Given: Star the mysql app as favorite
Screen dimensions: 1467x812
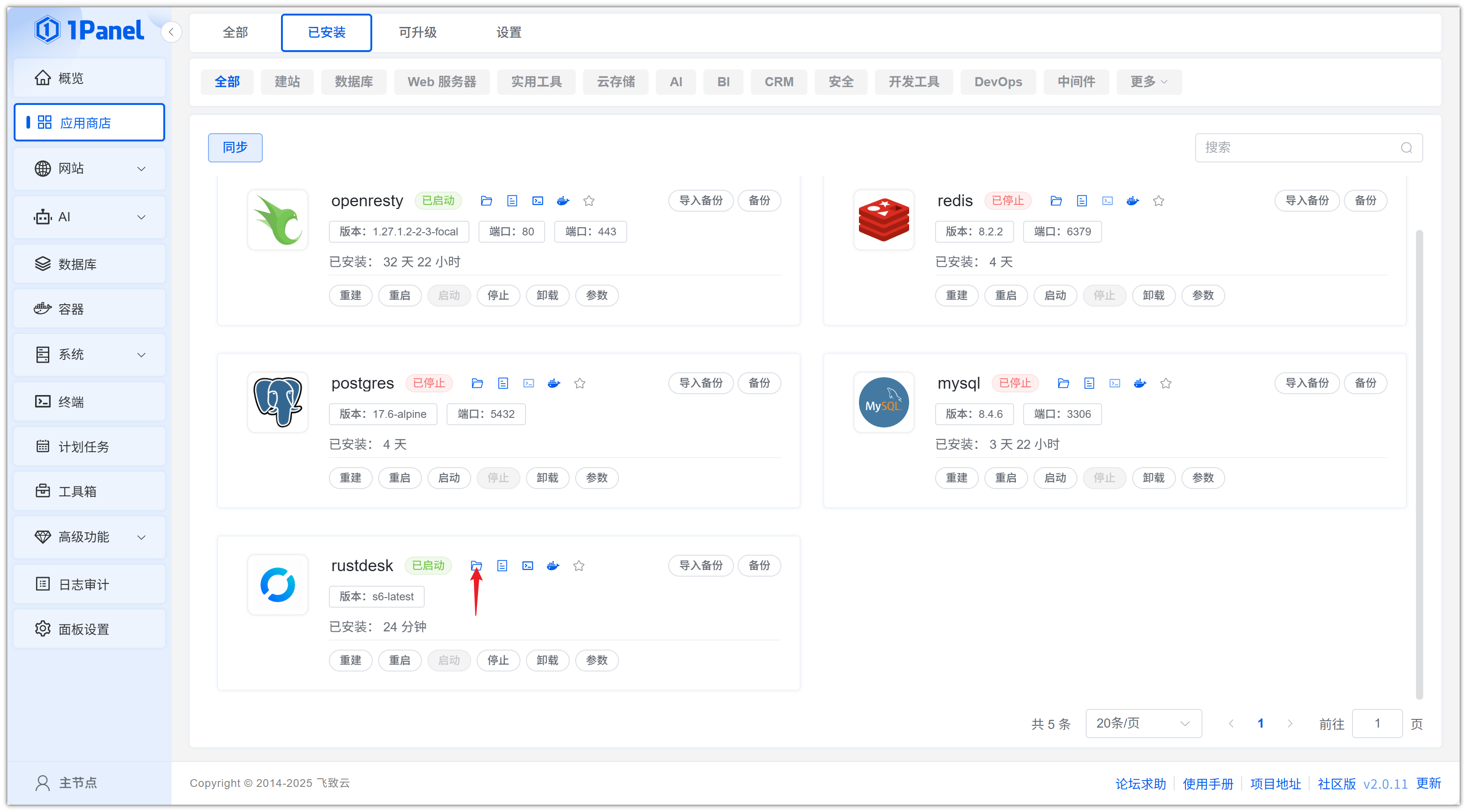Looking at the screenshot, I should click(x=1166, y=383).
